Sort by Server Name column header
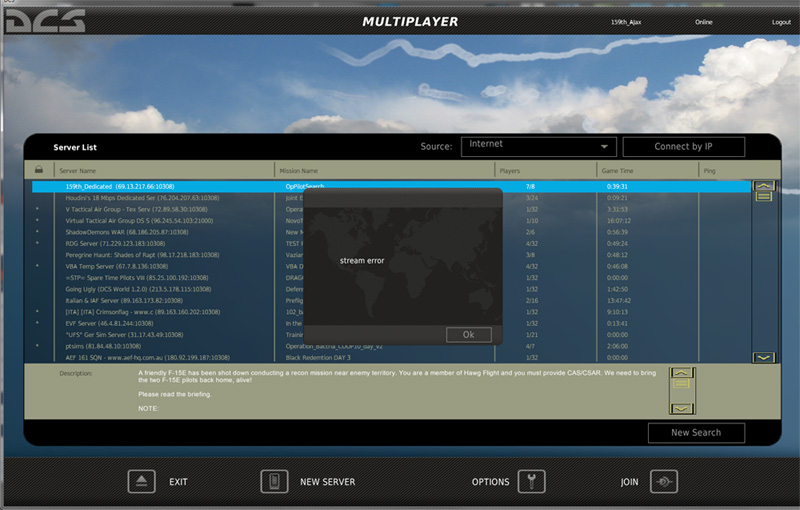 (78, 171)
